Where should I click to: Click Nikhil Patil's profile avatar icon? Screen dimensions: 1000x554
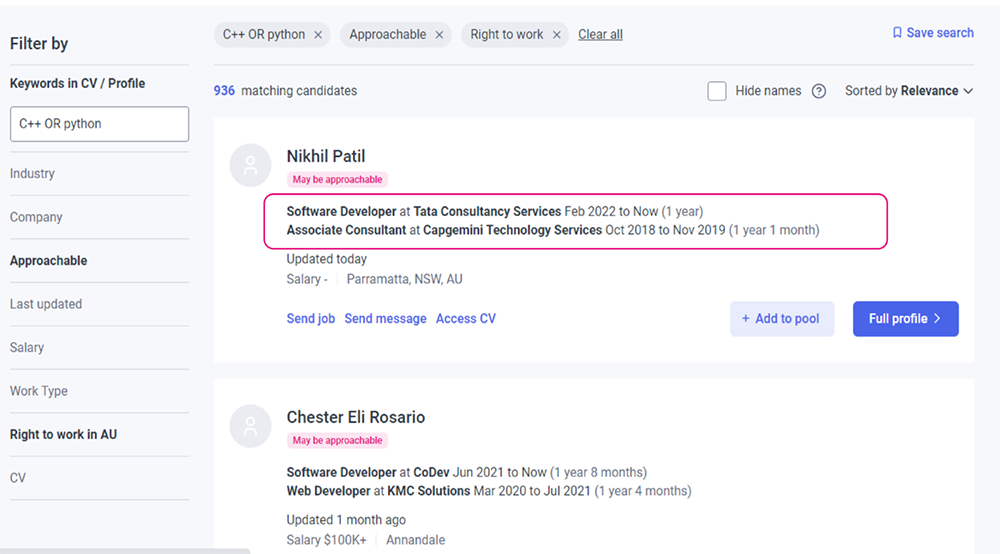[x=250, y=166]
